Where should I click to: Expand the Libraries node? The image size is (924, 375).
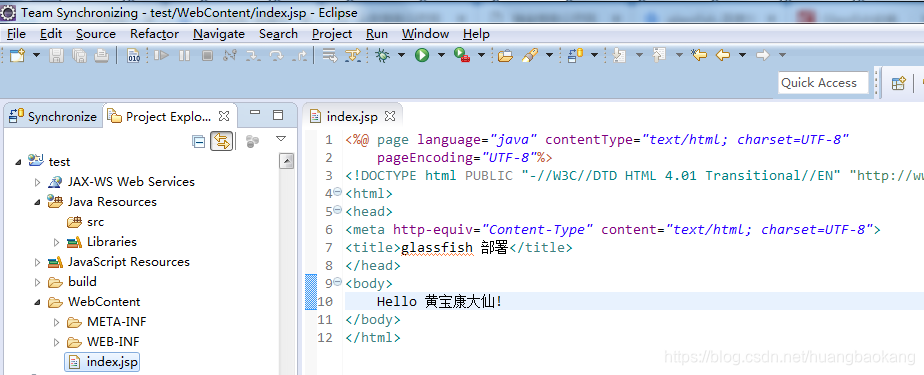pos(57,242)
